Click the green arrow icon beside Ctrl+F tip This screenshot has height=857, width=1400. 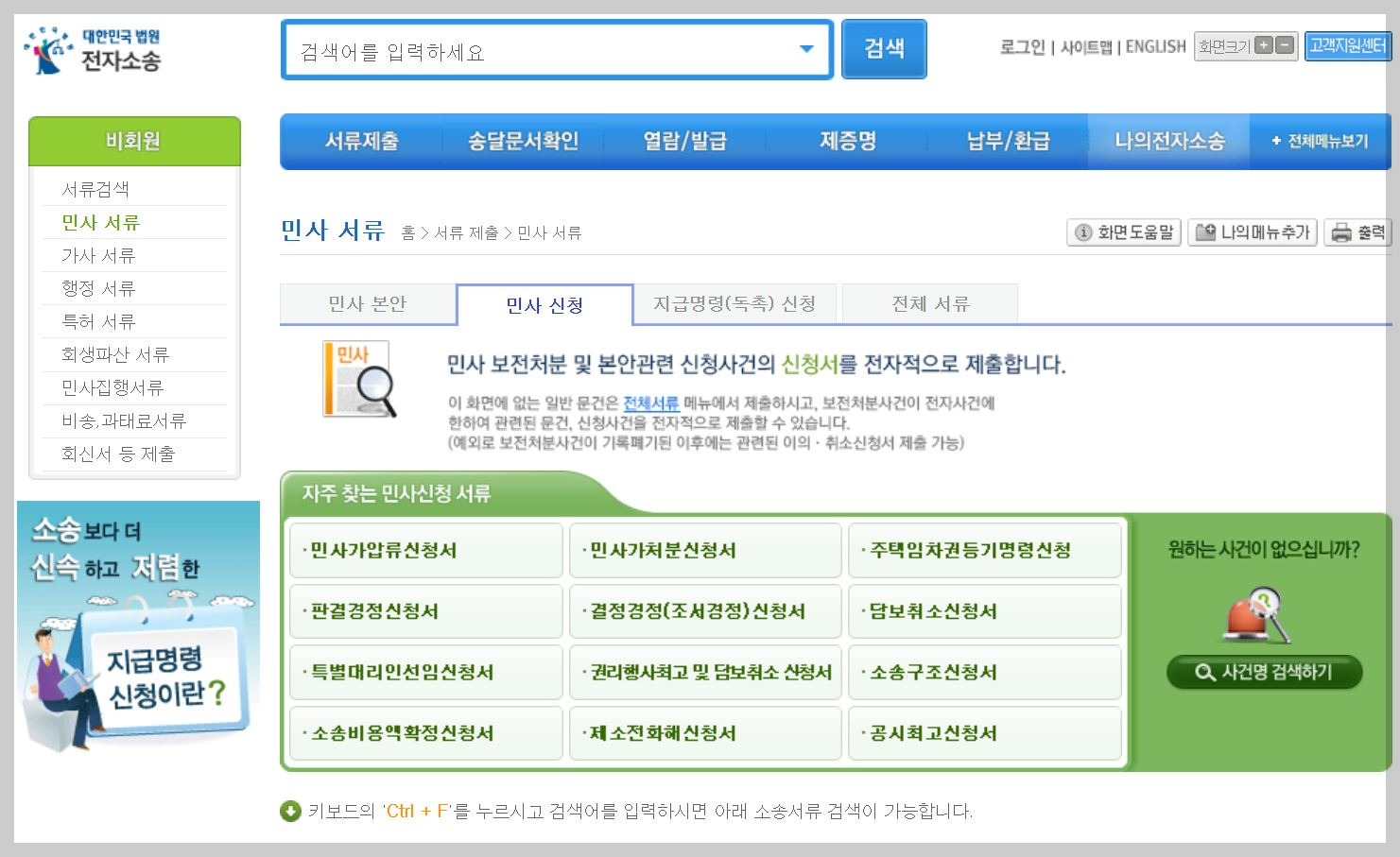[290, 811]
